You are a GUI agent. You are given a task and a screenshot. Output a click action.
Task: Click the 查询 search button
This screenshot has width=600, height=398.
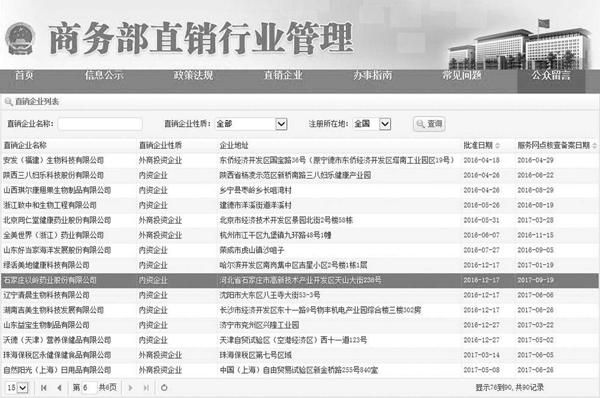click(429, 124)
